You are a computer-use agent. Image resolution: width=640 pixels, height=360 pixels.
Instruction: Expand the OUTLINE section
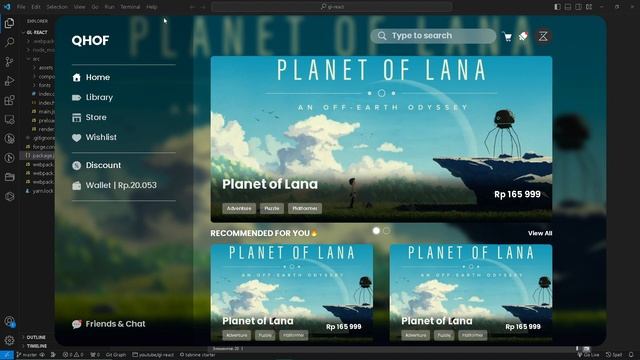point(36,337)
